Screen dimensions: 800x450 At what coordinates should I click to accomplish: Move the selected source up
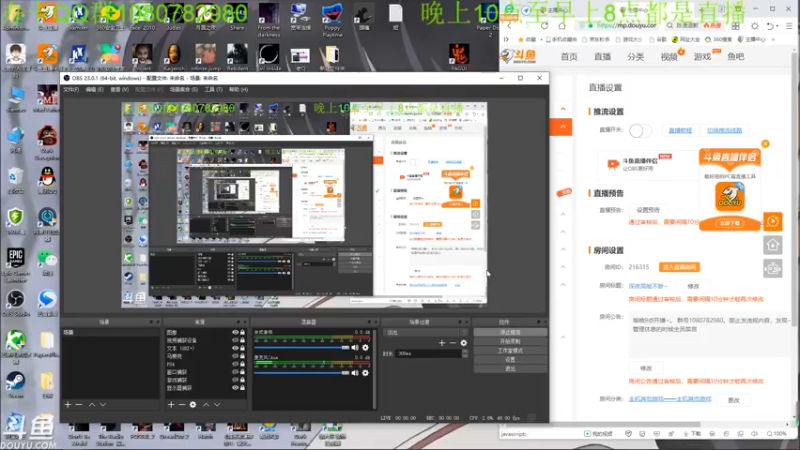(x=206, y=405)
